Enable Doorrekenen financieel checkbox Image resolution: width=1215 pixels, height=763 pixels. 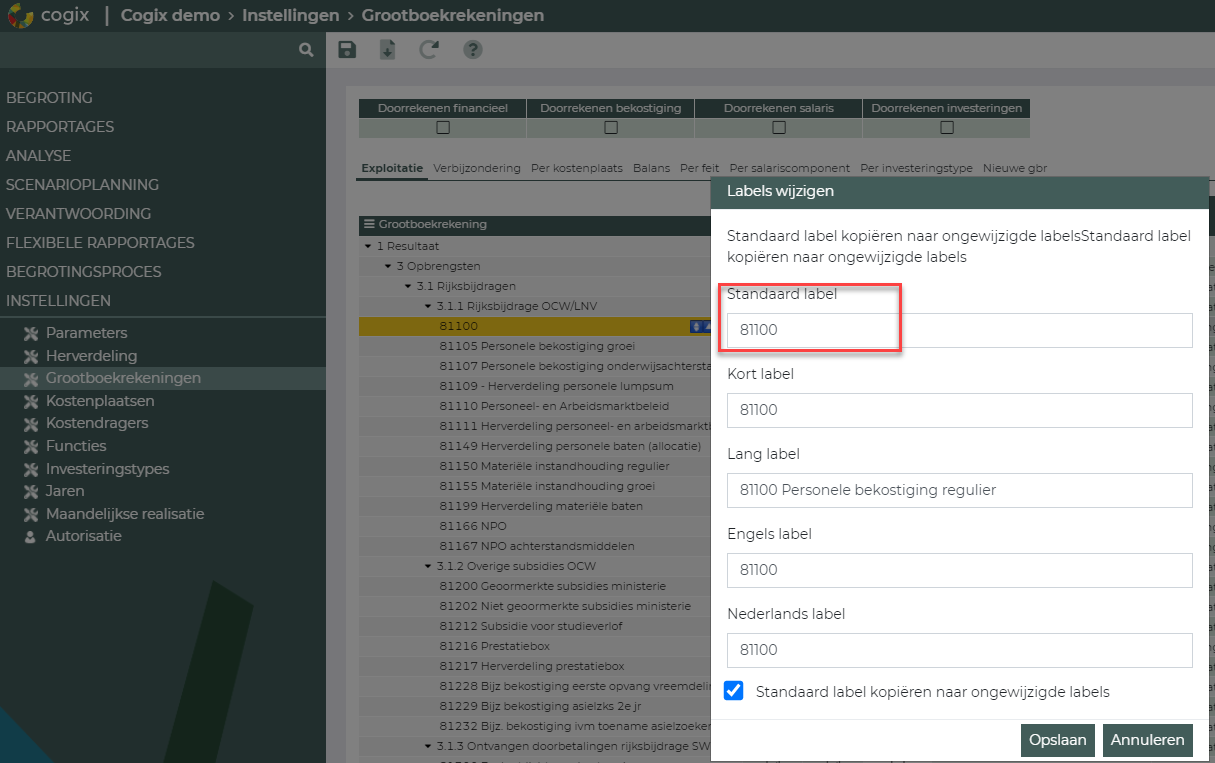coord(443,128)
